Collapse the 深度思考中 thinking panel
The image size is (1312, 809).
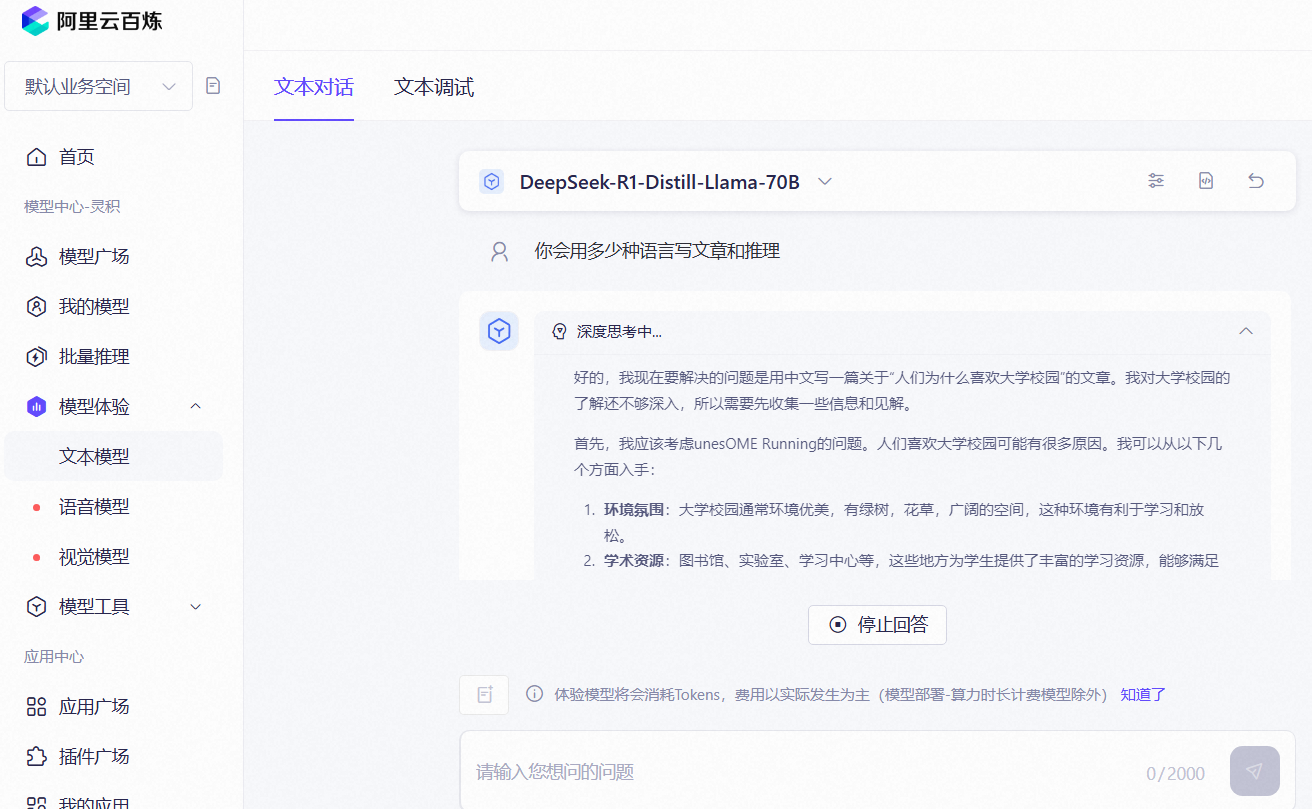point(1246,331)
